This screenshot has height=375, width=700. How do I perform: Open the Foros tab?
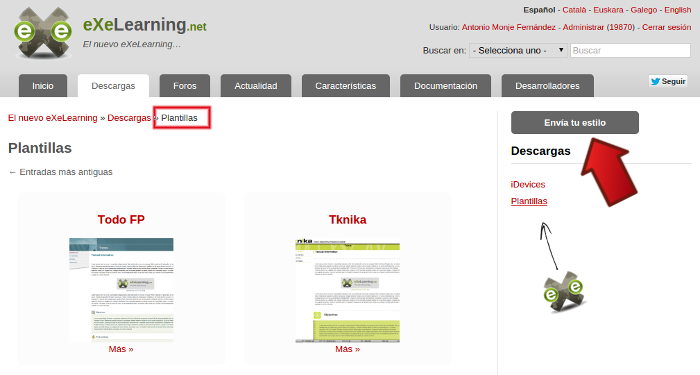pos(185,86)
